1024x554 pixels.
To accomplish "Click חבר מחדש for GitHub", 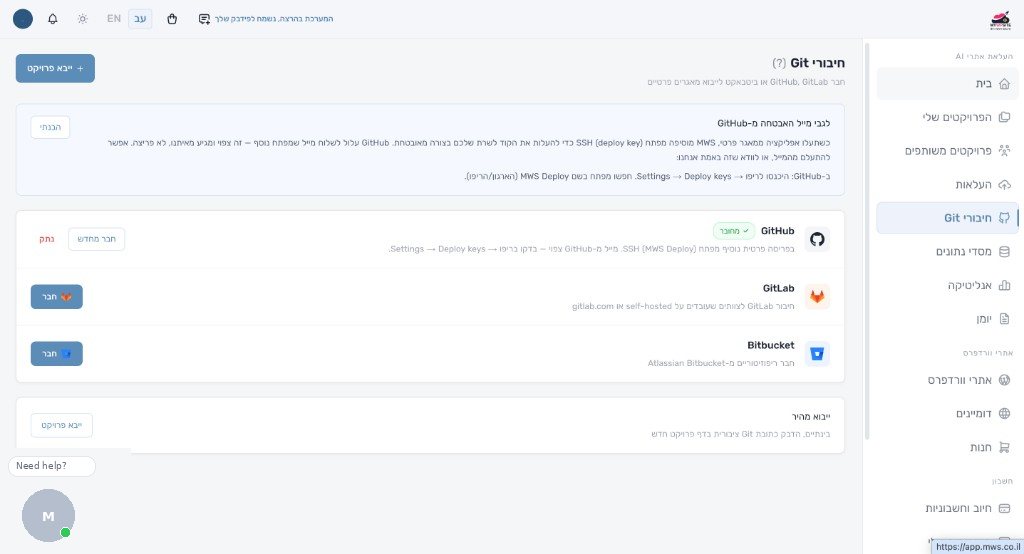I will (97, 239).
